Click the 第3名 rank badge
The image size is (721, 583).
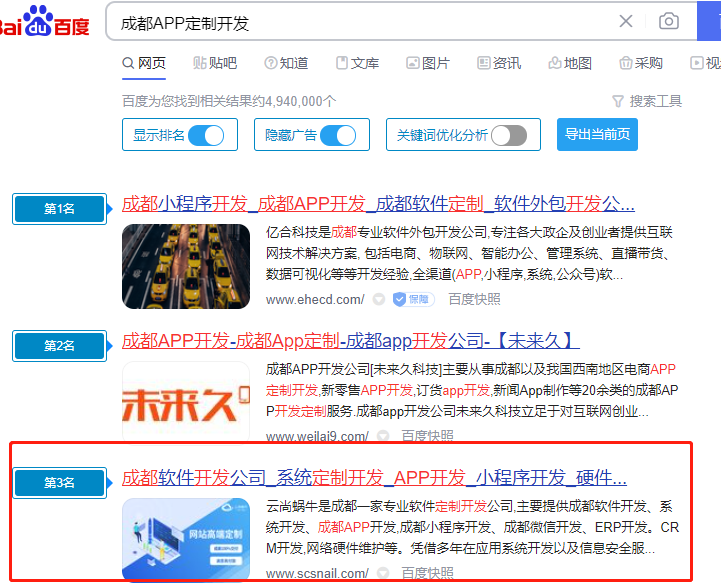coord(59,482)
